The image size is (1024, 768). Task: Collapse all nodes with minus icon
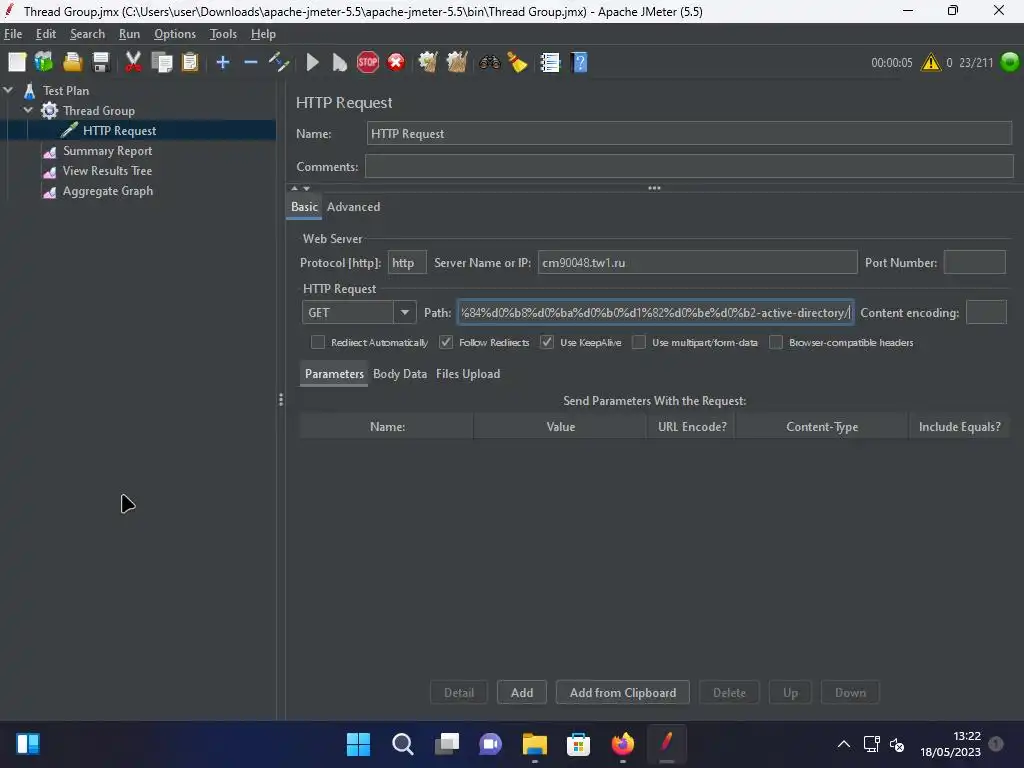251,63
